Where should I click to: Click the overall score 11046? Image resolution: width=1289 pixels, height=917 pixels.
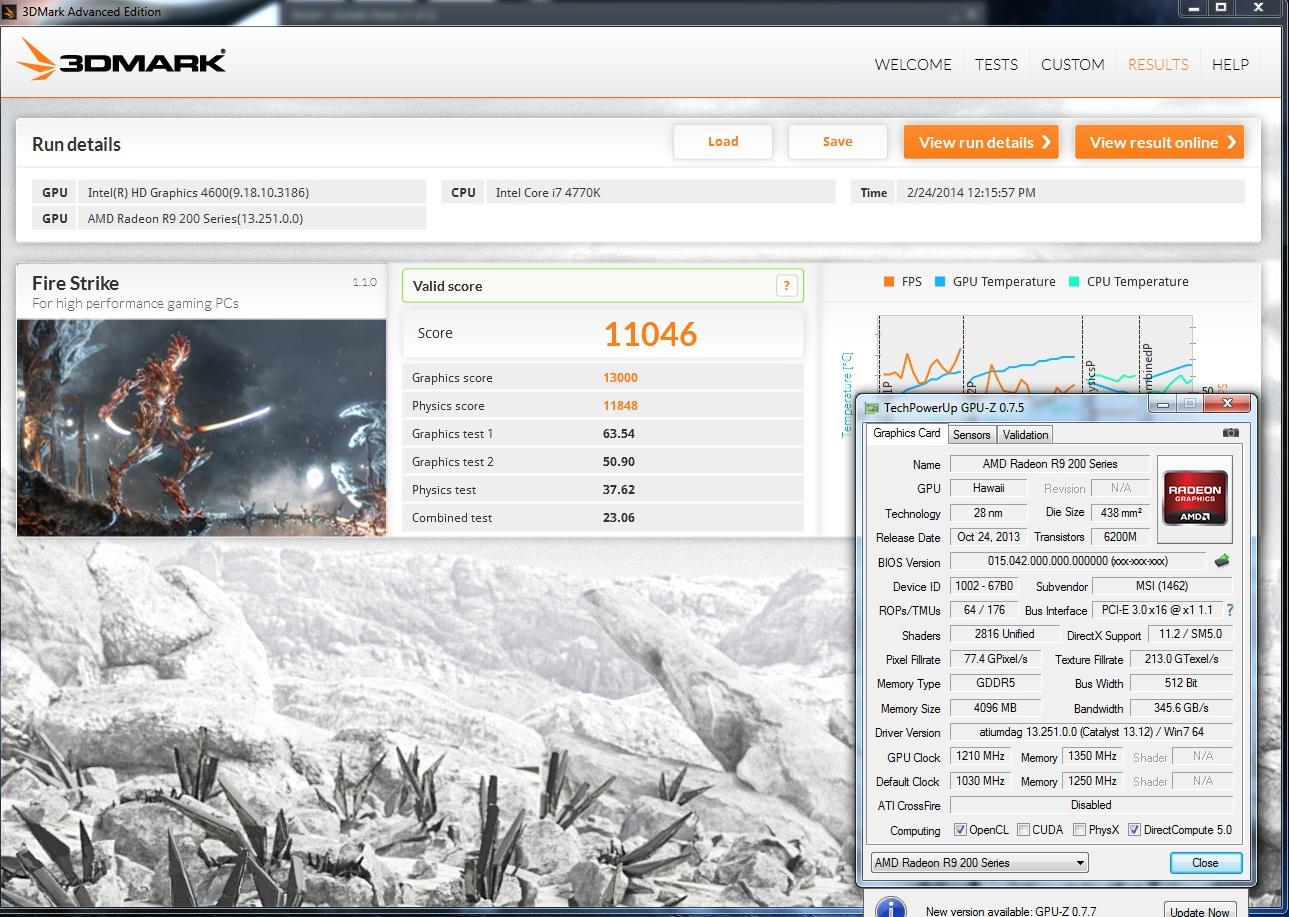click(650, 334)
